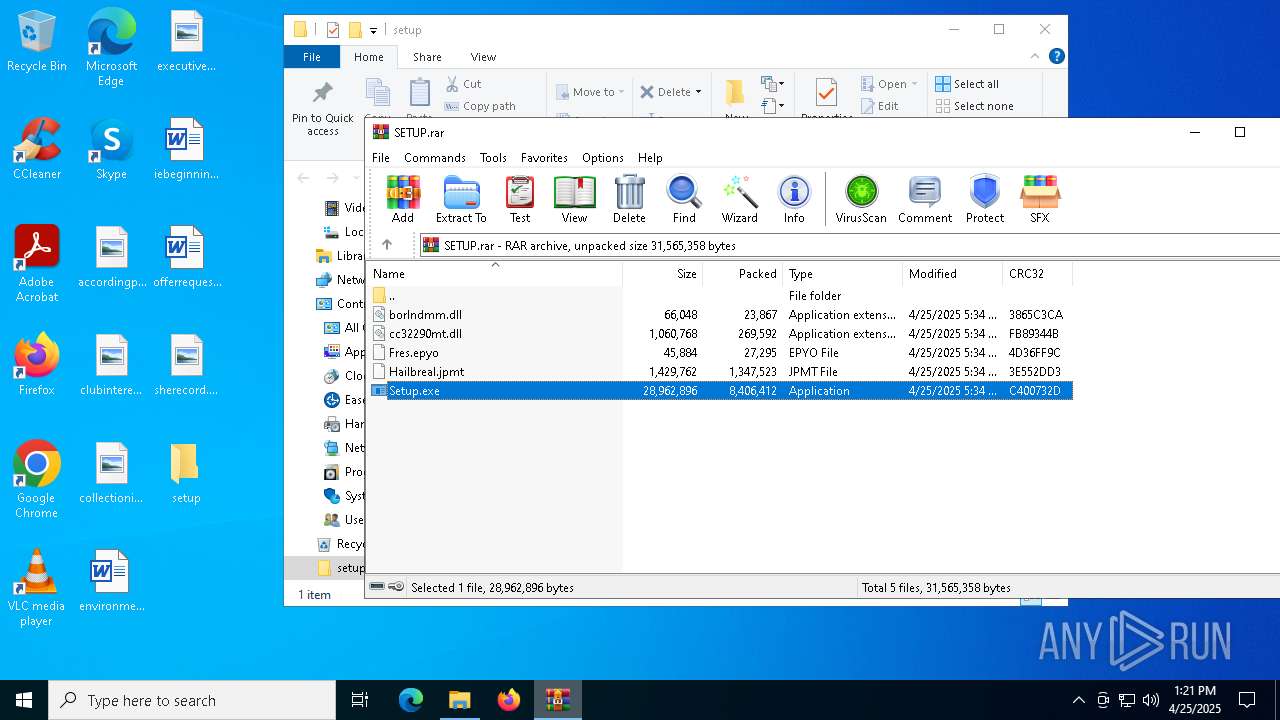Switch to Explorer Share ribbon tab
Viewport: 1280px width, 720px height.
click(427, 57)
